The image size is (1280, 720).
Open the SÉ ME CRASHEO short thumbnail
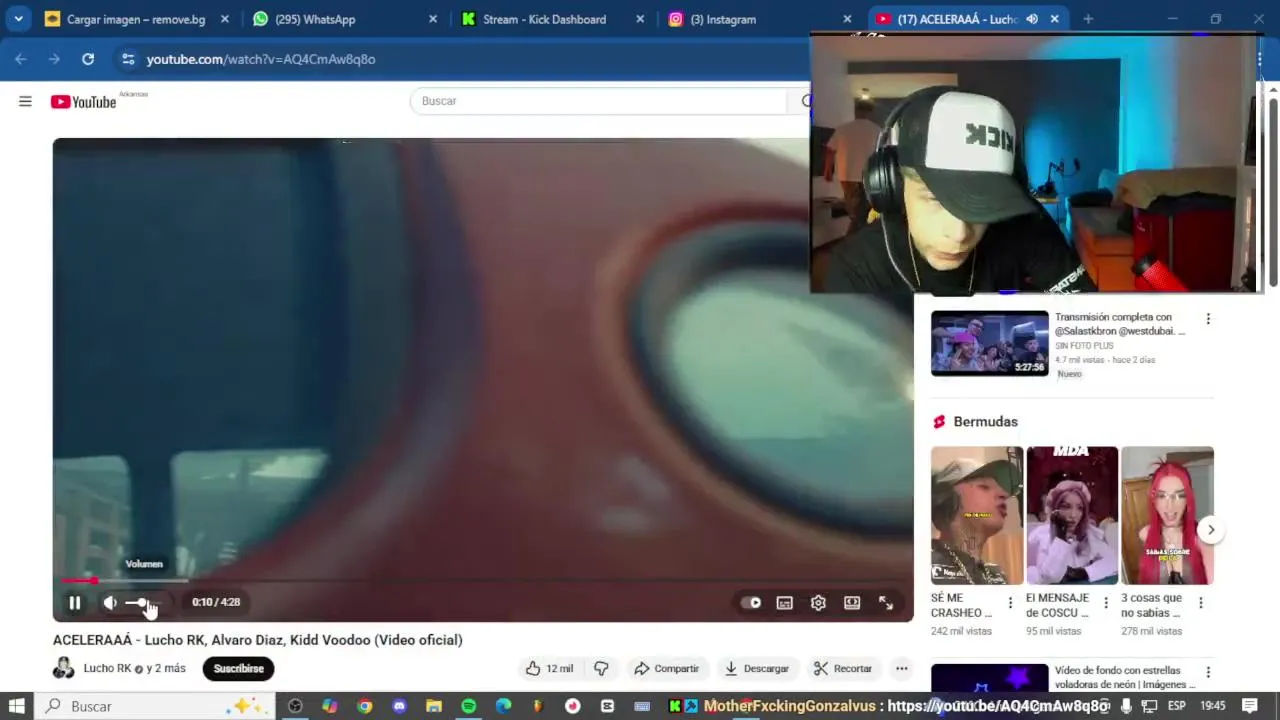(977, 515)
